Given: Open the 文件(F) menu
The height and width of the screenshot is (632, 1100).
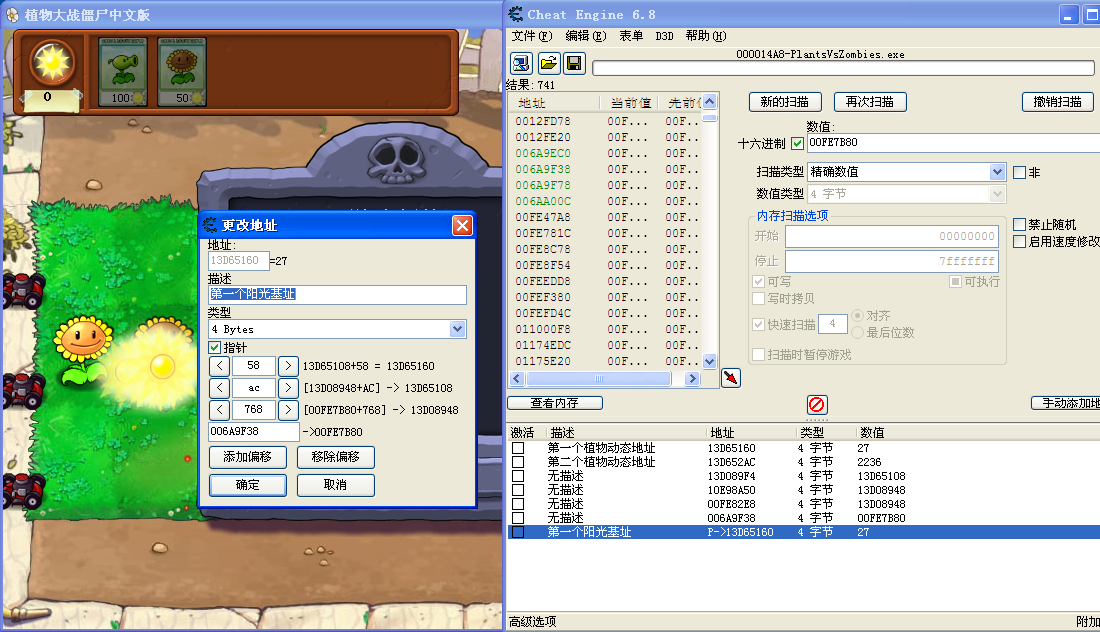Looking at the screenshot, I should tap(531, 36).
